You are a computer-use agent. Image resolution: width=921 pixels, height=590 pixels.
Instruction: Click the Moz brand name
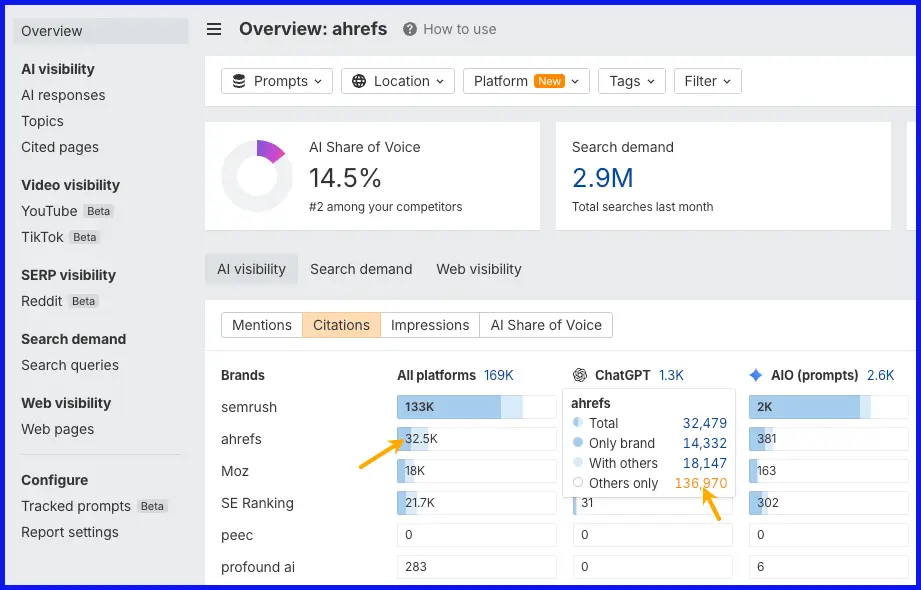point(235,471)
